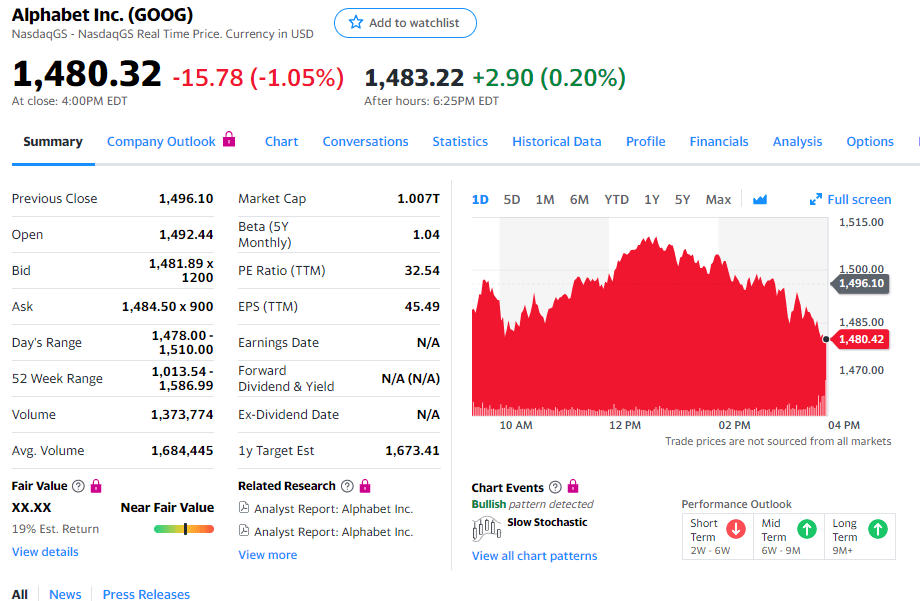Click the Fair Value gradient gauge
Viewport: 920px width, 601px height.
(x=184, y=529)
